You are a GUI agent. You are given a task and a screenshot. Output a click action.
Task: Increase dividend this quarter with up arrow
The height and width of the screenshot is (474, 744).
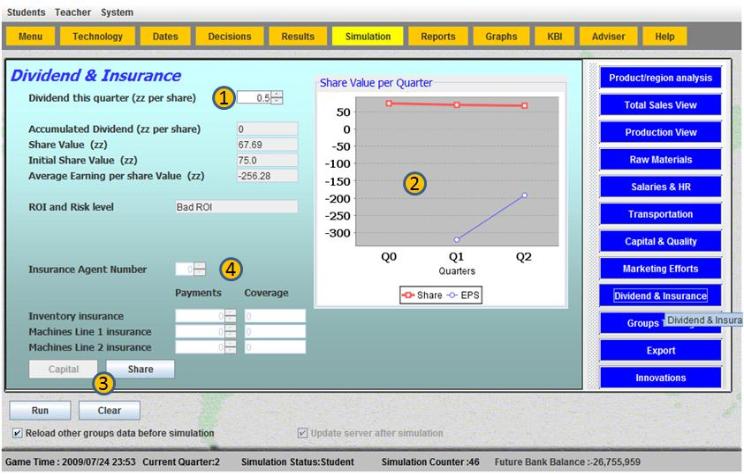pyautogui.click(x=277, y=93)
